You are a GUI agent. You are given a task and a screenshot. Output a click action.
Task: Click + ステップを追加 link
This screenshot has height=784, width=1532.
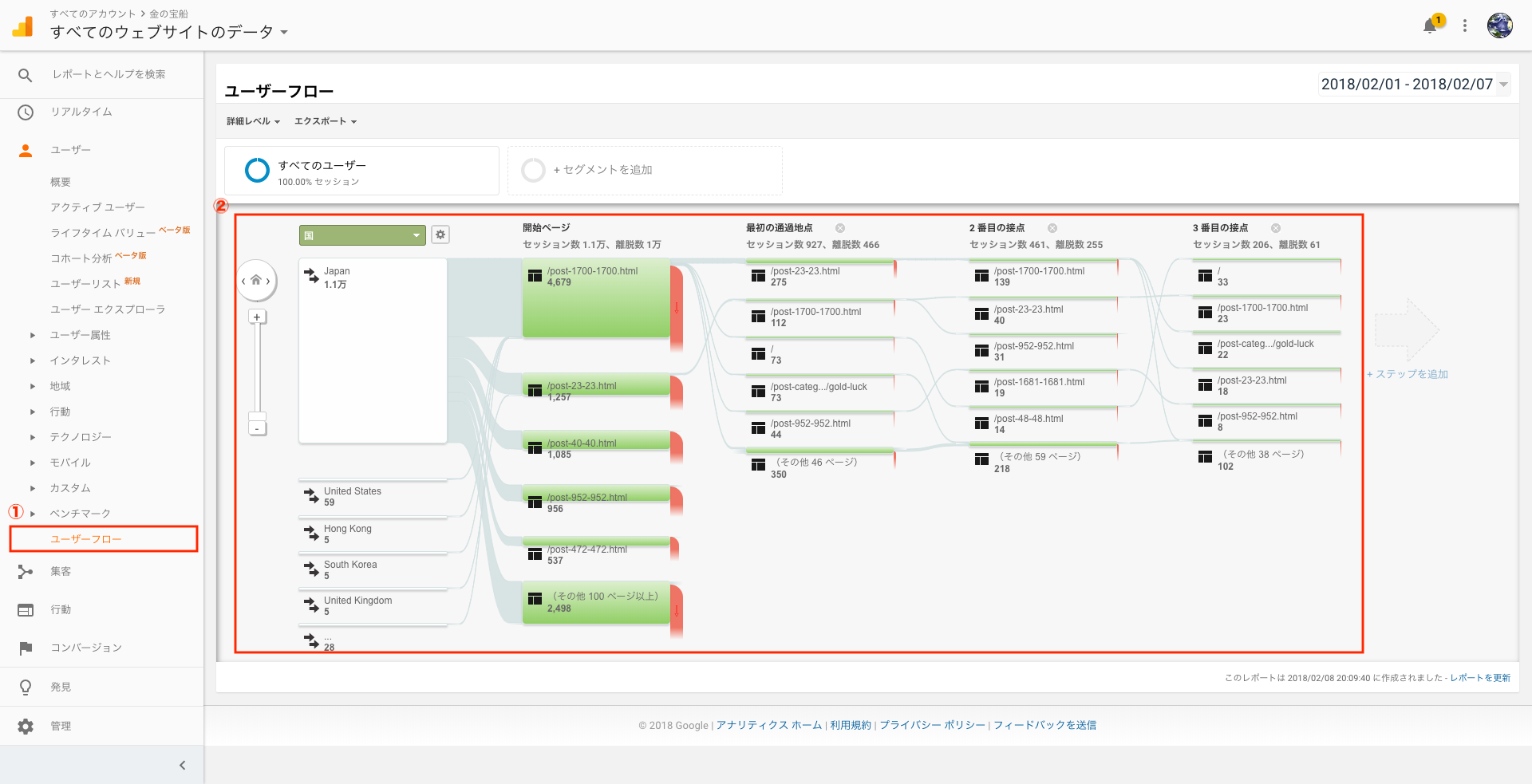(x=1408, y=374)
